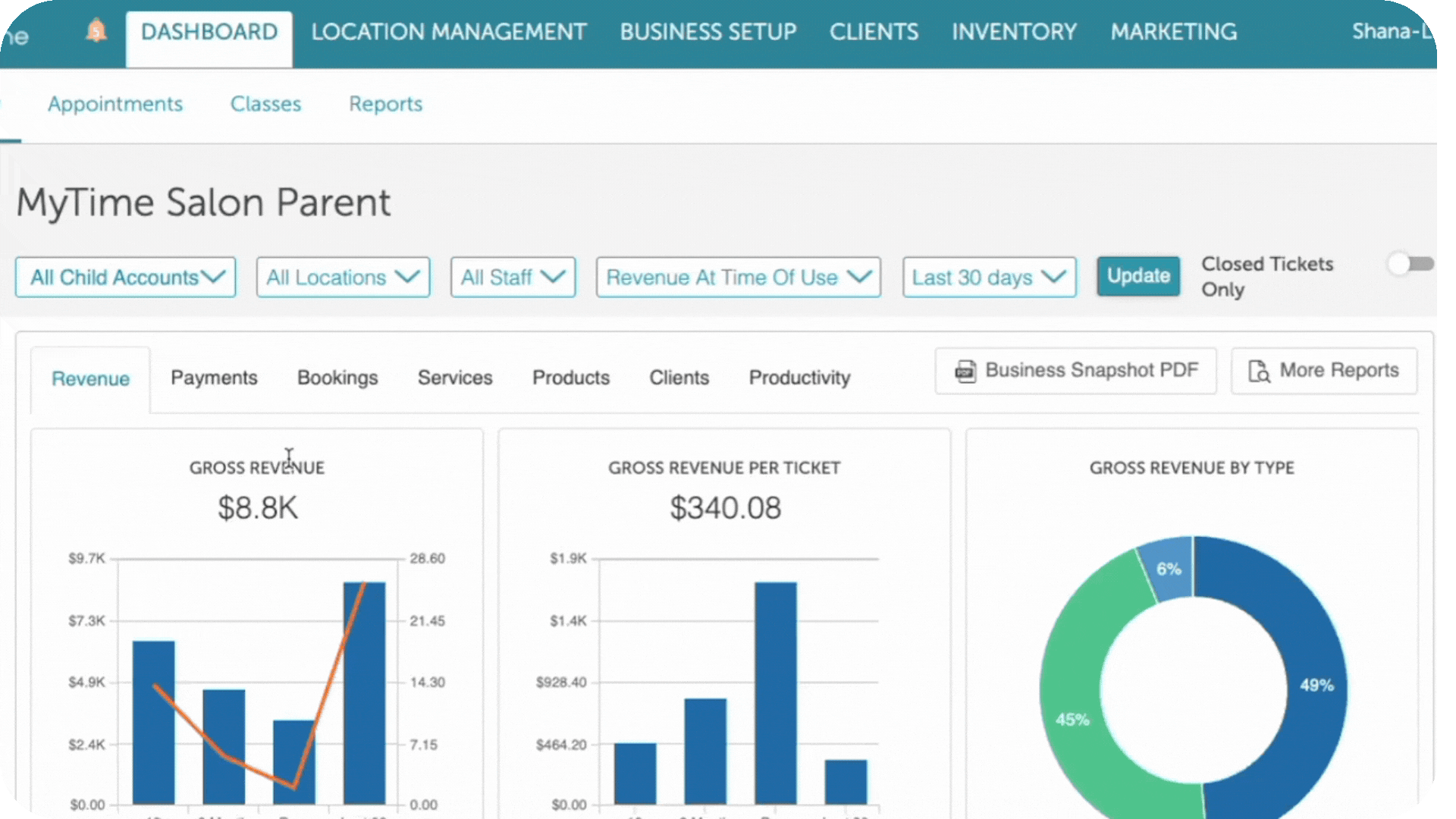Click the PDF icon beside Business Snapshot
Screen dimensions: 1456x819
pyautogui.click(x=965, y=371)
